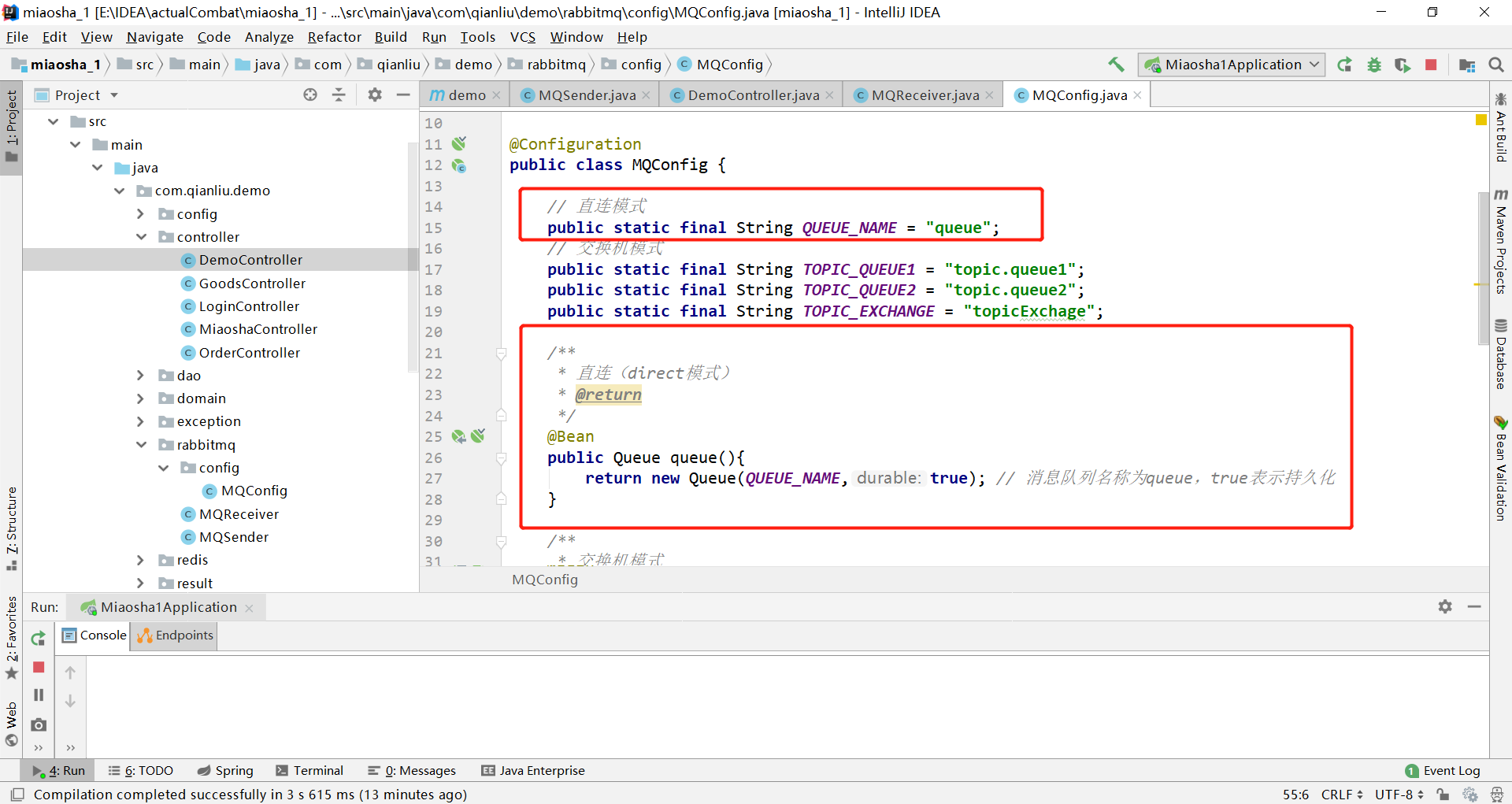Viewport: 1512px width, 804px height.
Task: Switch to the Console tab in Run panel
Action: (x=94, y=635)
